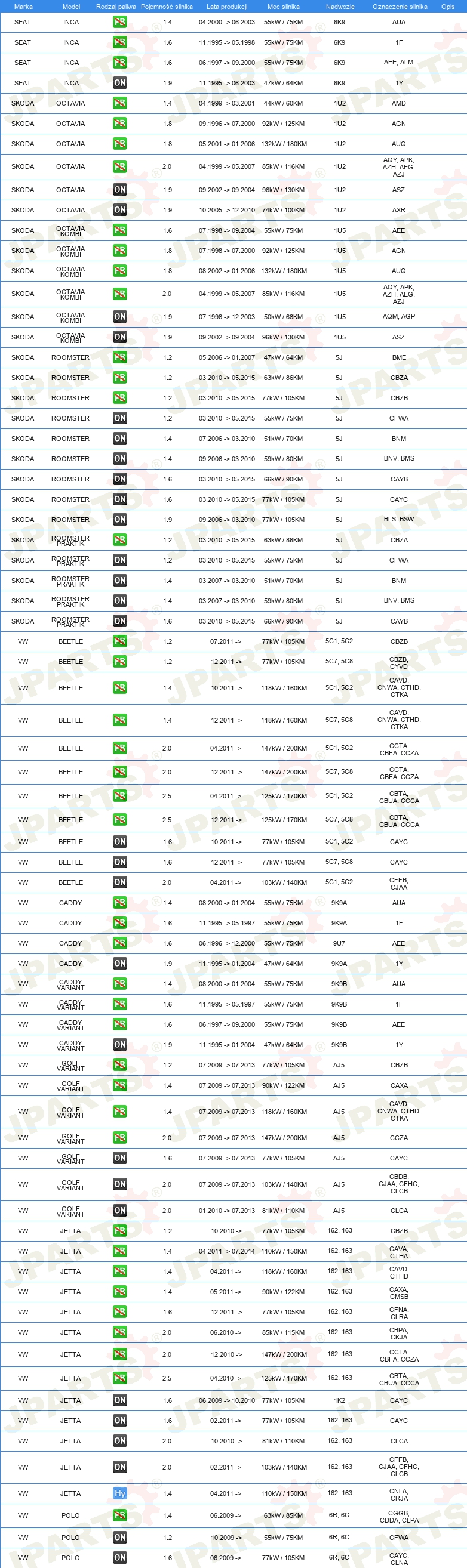
Task: Click engine code BLS, BSW
Action: [399, 520]
